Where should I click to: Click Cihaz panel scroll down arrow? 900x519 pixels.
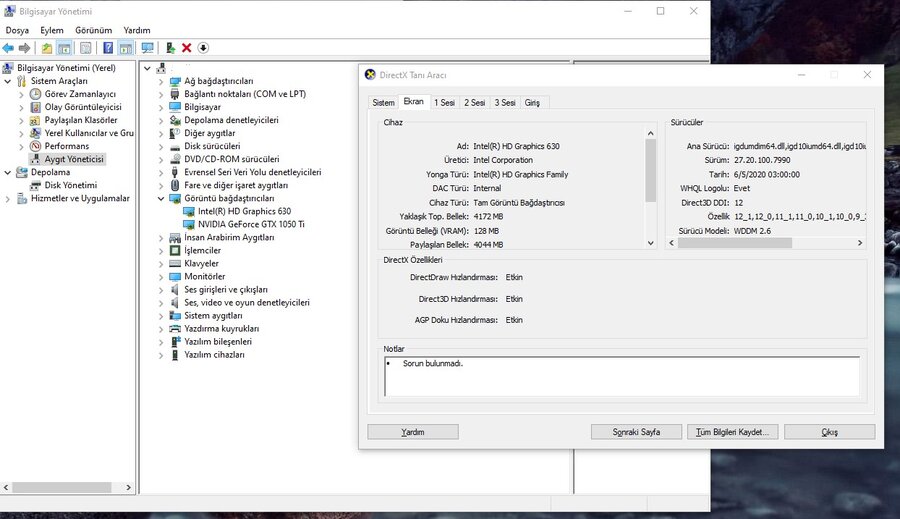click(x=650, y=243)
